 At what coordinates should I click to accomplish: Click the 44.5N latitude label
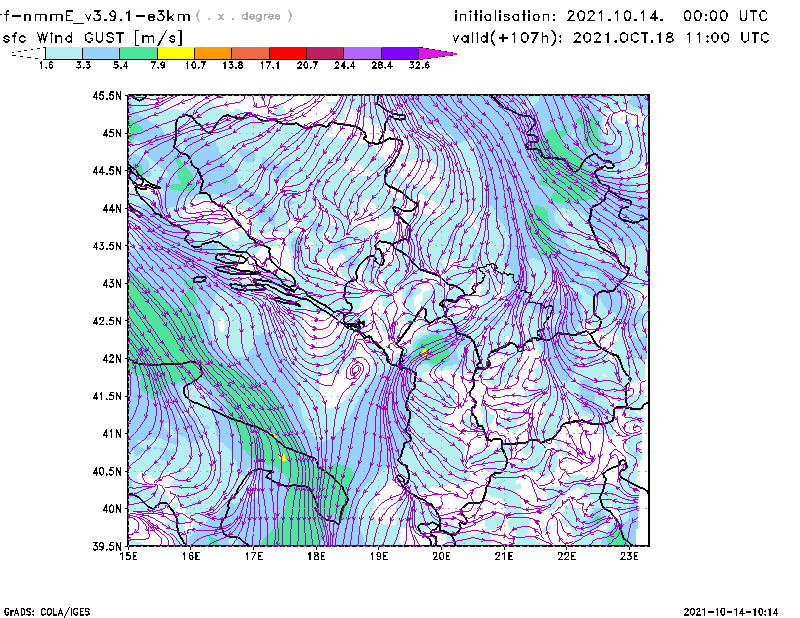tap(107, 170)
